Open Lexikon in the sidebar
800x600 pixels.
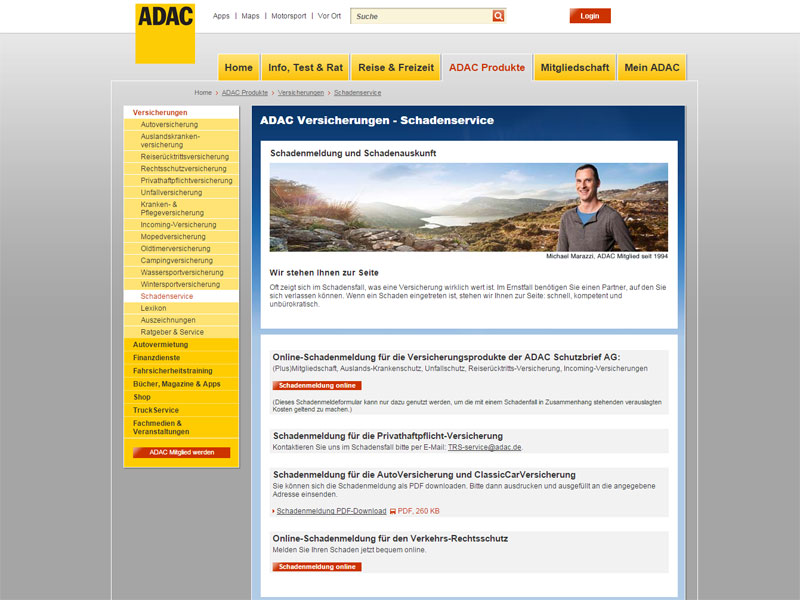pos(181,308)
